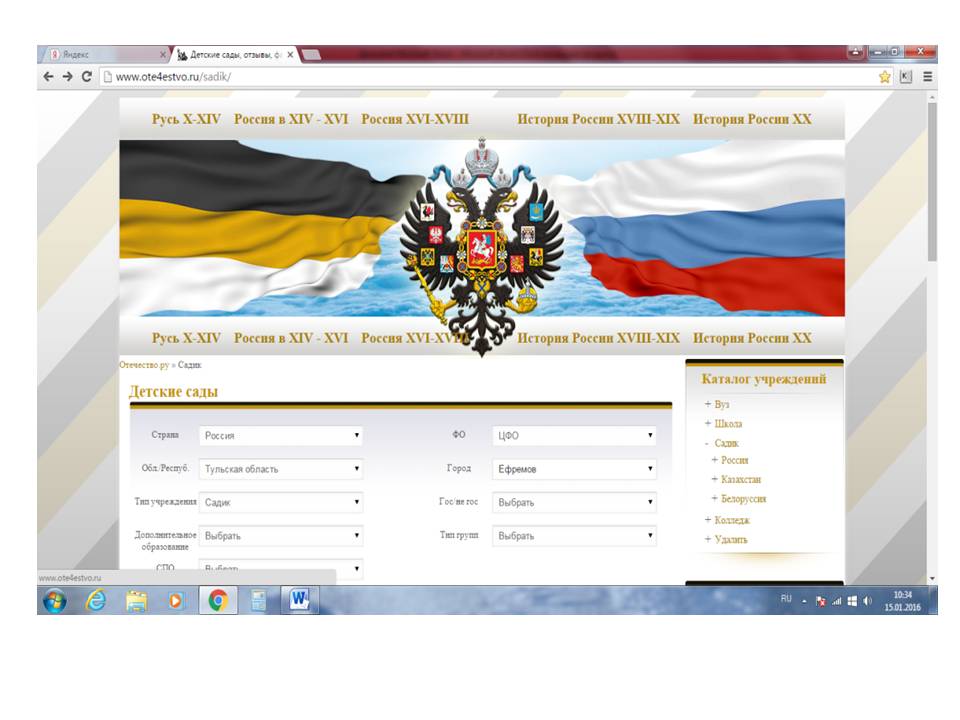Open the Windows Start menu
This screenshot has width=960, height=720.
(x=55, y=601)
